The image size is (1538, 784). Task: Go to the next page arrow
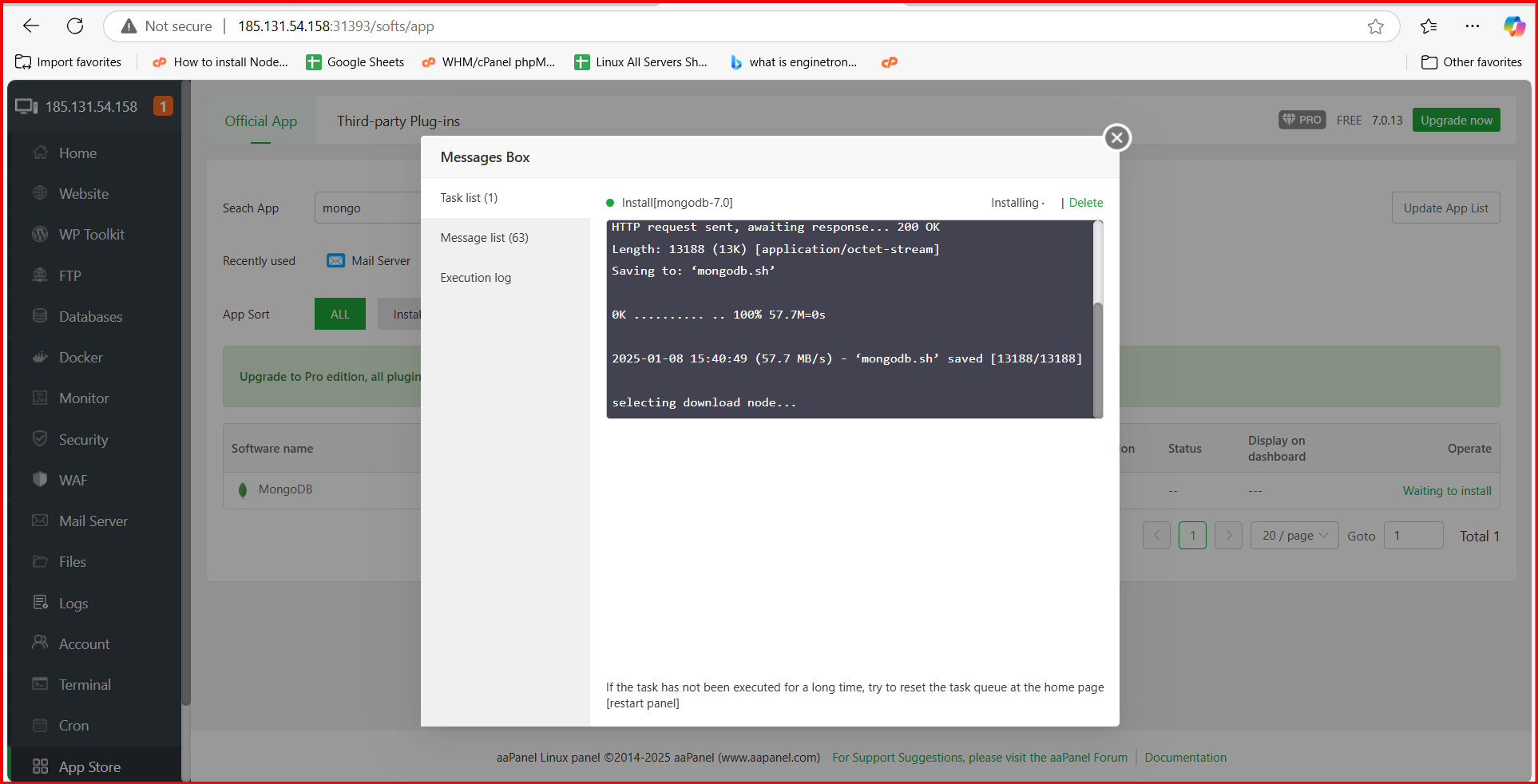click(1229, 535)
